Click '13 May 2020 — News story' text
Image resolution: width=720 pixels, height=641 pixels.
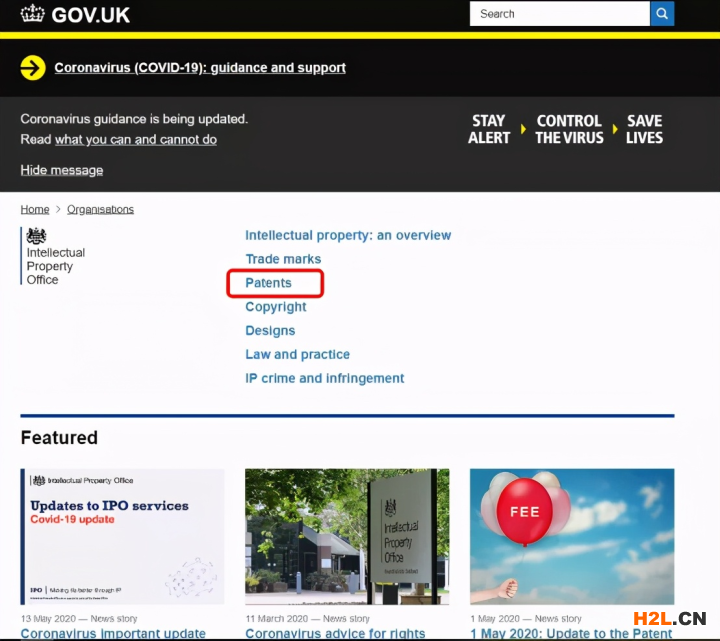point(79,619)
